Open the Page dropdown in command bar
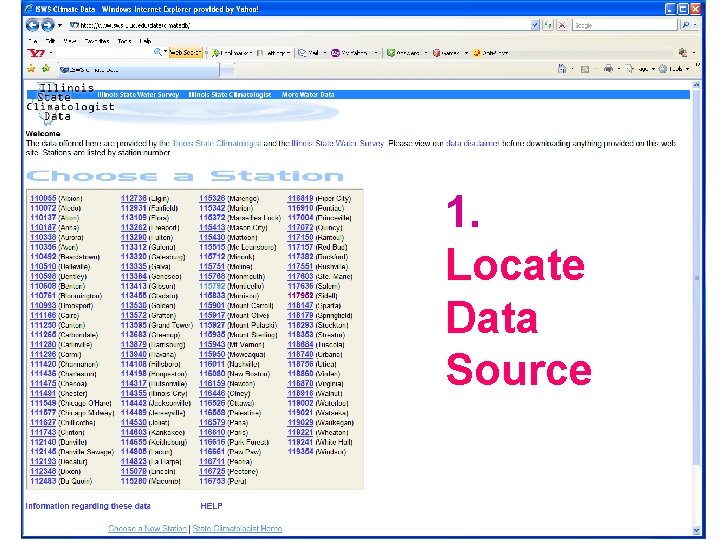Viewport: 720px width, 540px height. point(640,69)
